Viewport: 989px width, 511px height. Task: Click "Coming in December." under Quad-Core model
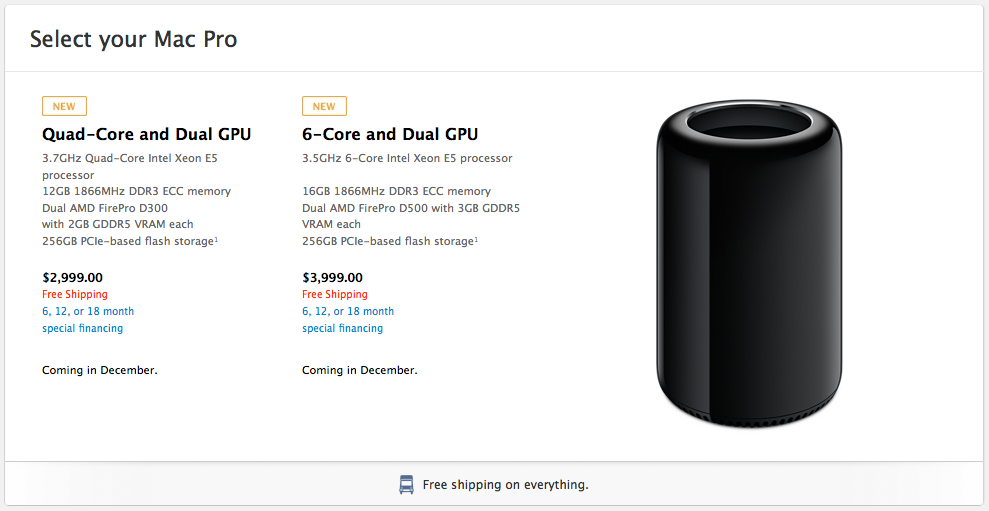click(x=100, y=370)
